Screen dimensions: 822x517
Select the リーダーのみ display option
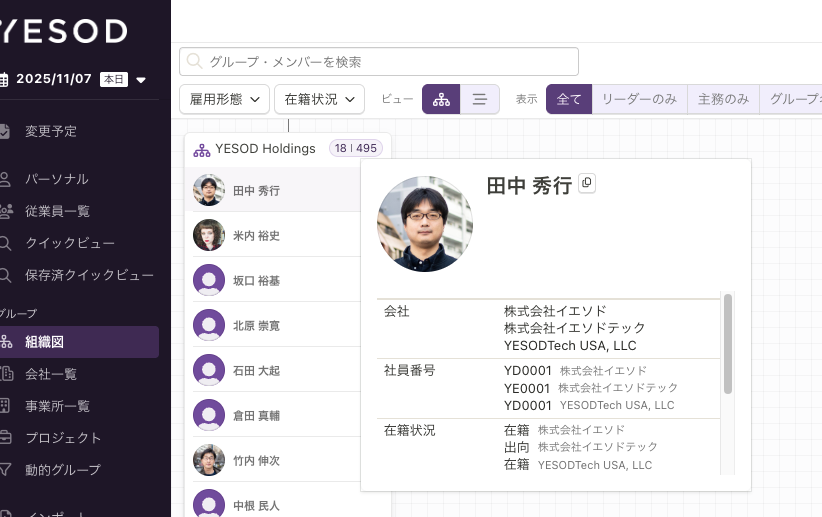(x=640, y=99)
